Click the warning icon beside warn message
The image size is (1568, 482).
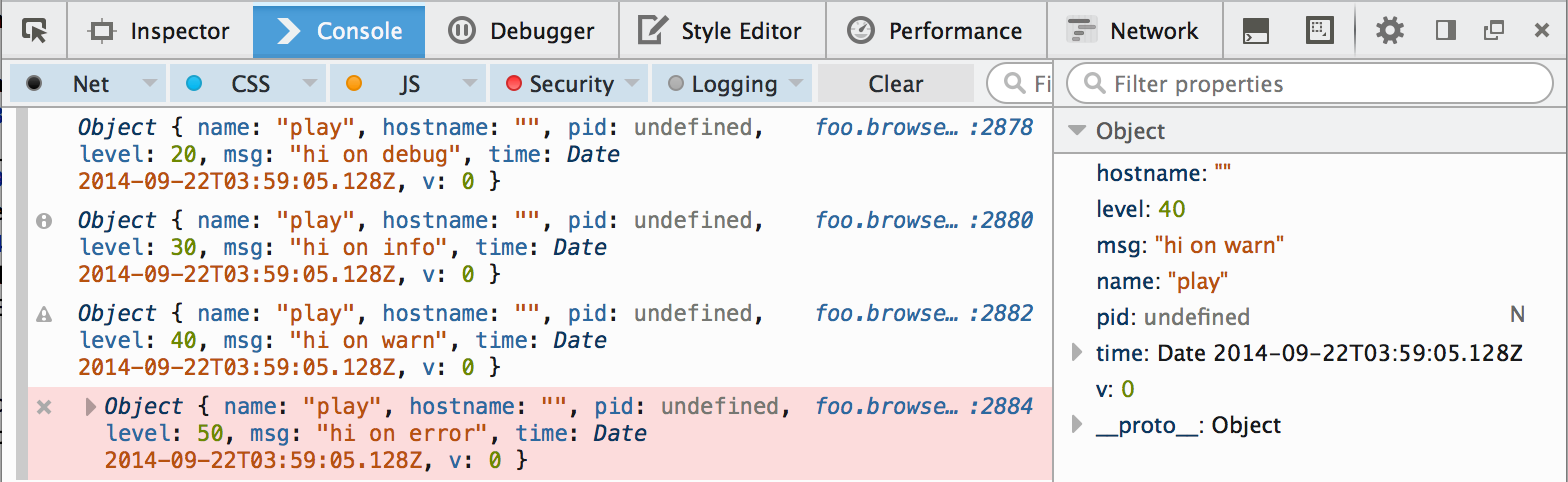[x=44, y=314]
